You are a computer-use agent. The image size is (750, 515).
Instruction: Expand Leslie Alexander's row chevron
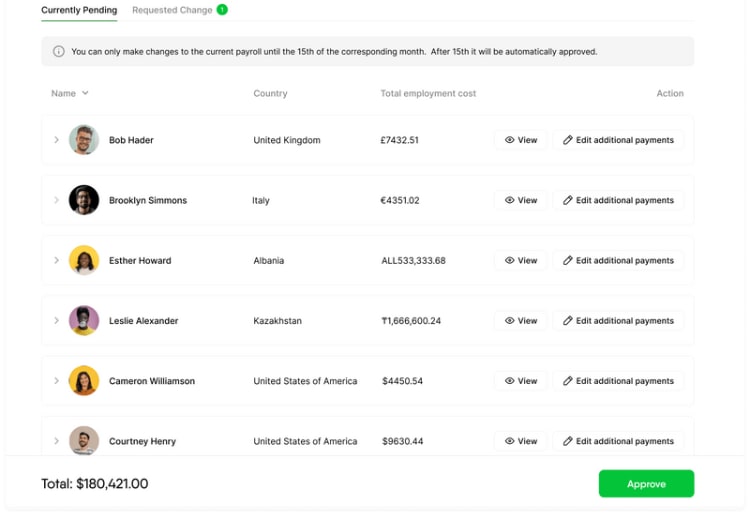pos(56,321)
